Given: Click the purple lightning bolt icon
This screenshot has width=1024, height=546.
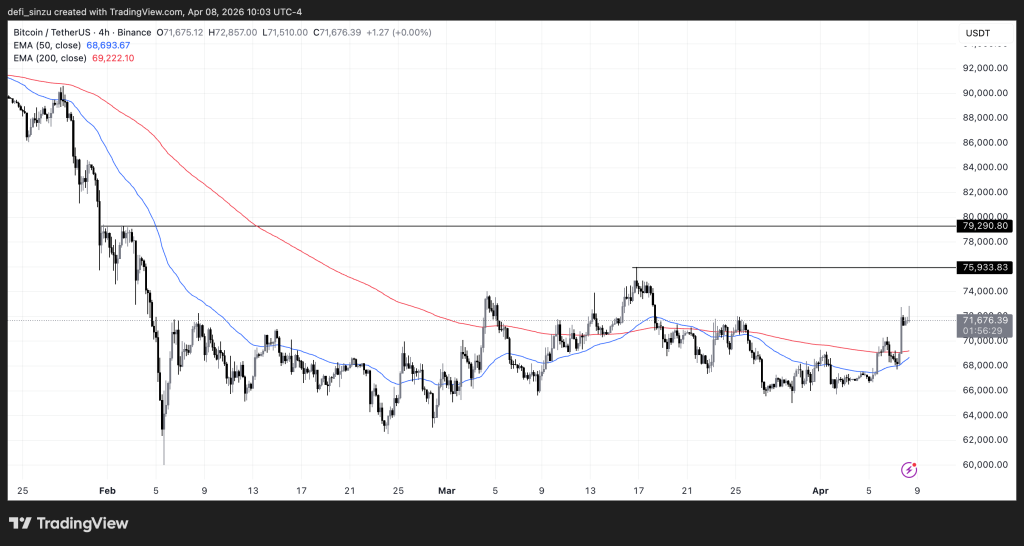Looking at the screenshot, I should click(x=910, y=469).
